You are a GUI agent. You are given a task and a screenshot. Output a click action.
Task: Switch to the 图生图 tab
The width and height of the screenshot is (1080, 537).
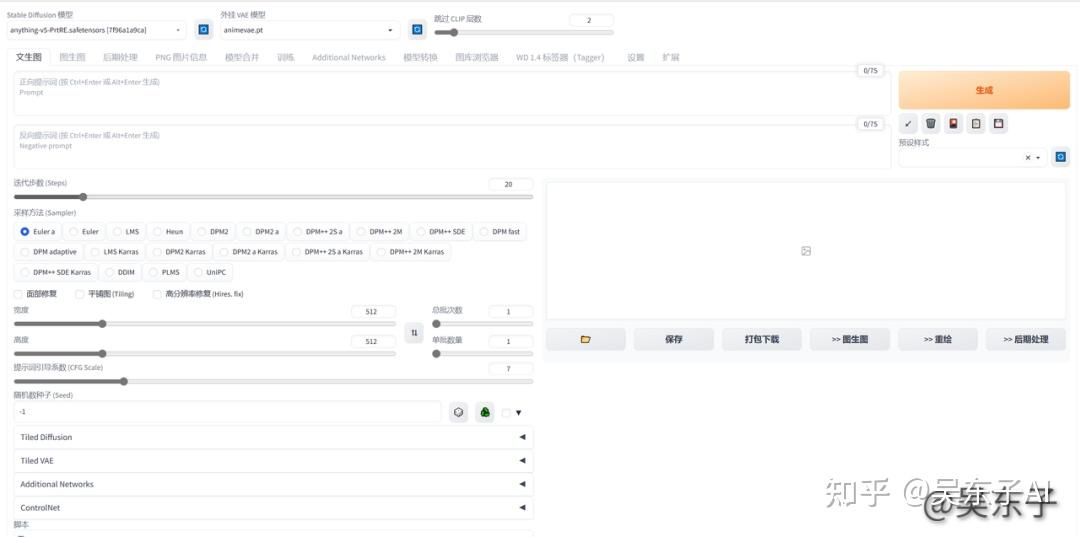[72, 57]
